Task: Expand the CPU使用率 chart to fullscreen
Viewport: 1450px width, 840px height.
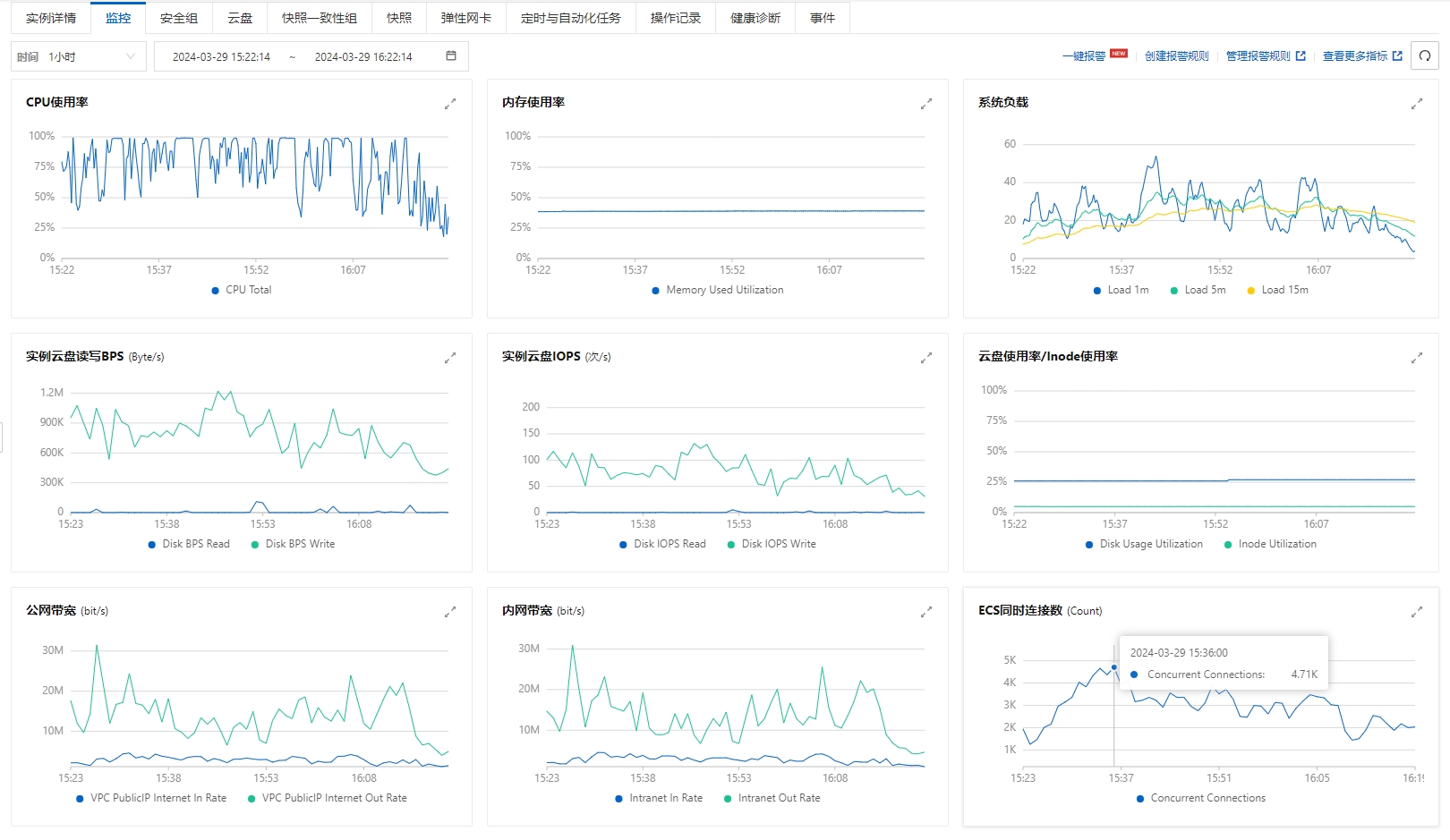Action: click(450, 104)
